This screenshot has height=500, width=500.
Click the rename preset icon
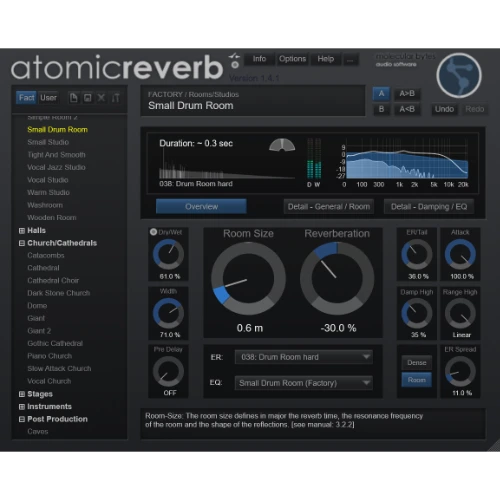pyautogui.click(x=115, y=98)
